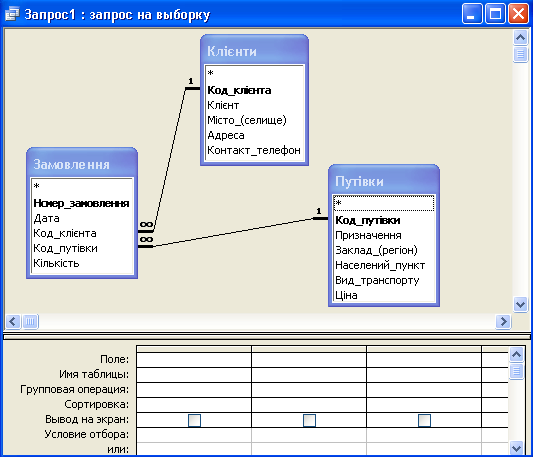Close the Запрос1 query window
Screen dimensions: 533x457
[x=518, y=14]
